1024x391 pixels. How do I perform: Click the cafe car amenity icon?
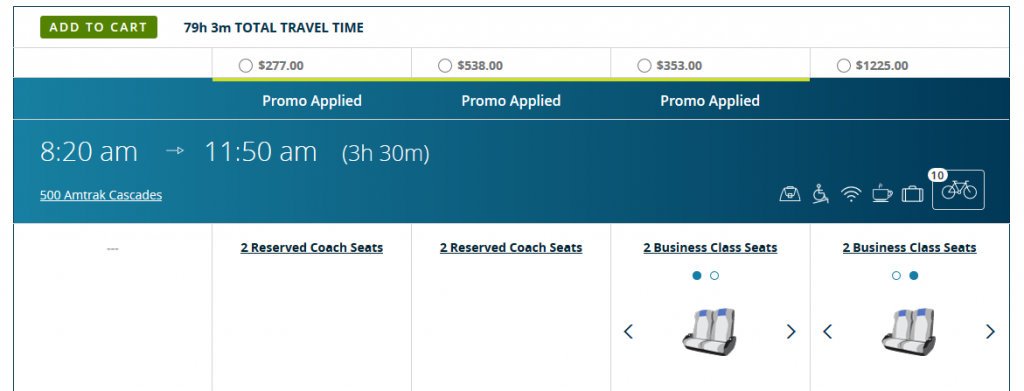coord(790,194)
